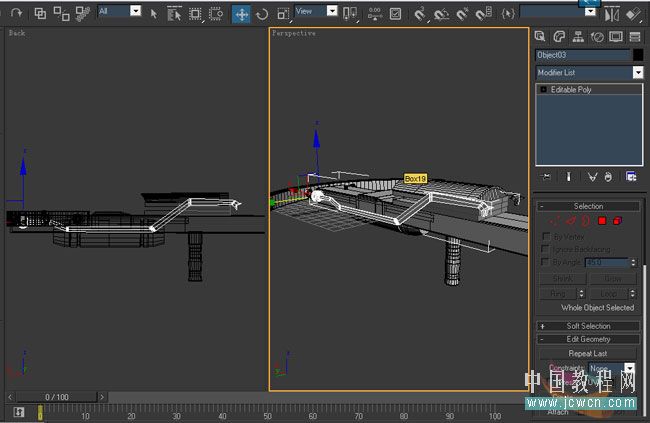Viewport: 650px width, 423px height.
Task: Click the Rectangular Selection Region icon
Action: coord(195,14)
